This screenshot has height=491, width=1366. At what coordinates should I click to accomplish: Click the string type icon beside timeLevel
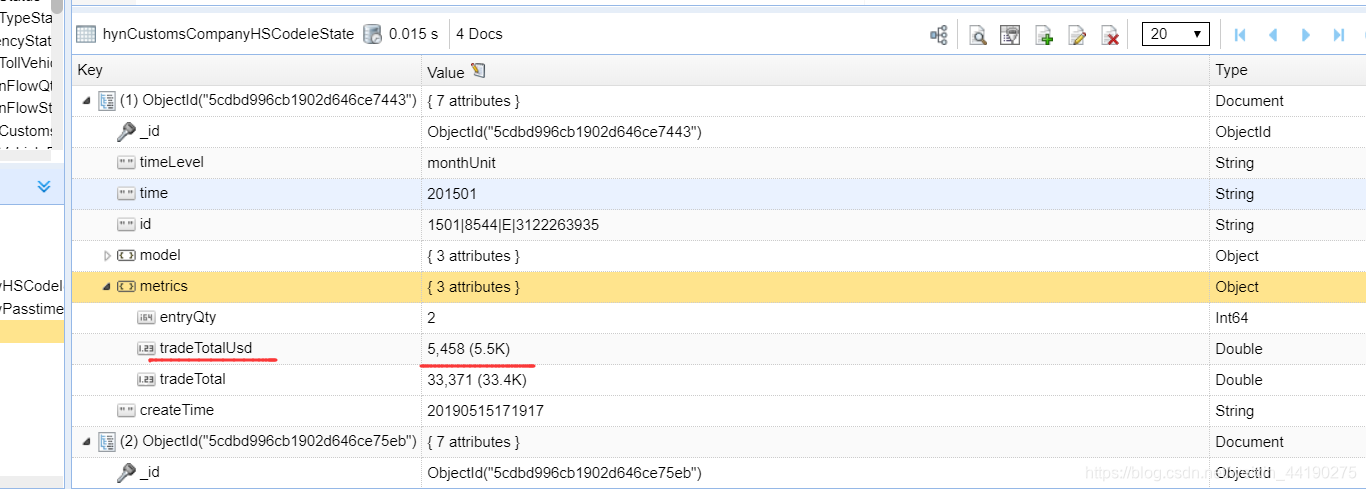(126, 163)
